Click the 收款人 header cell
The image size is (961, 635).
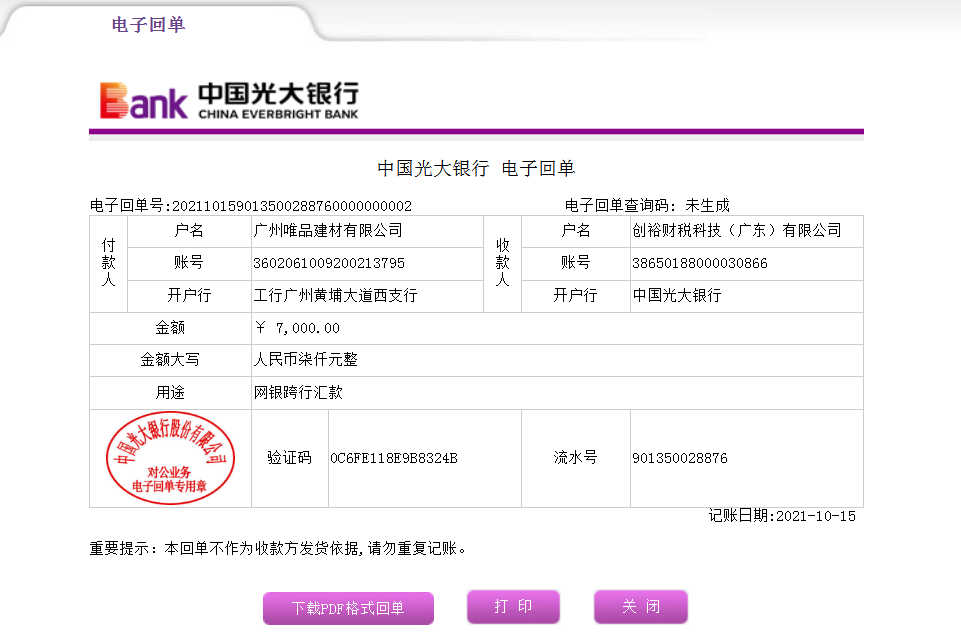(x=503, y=264)
